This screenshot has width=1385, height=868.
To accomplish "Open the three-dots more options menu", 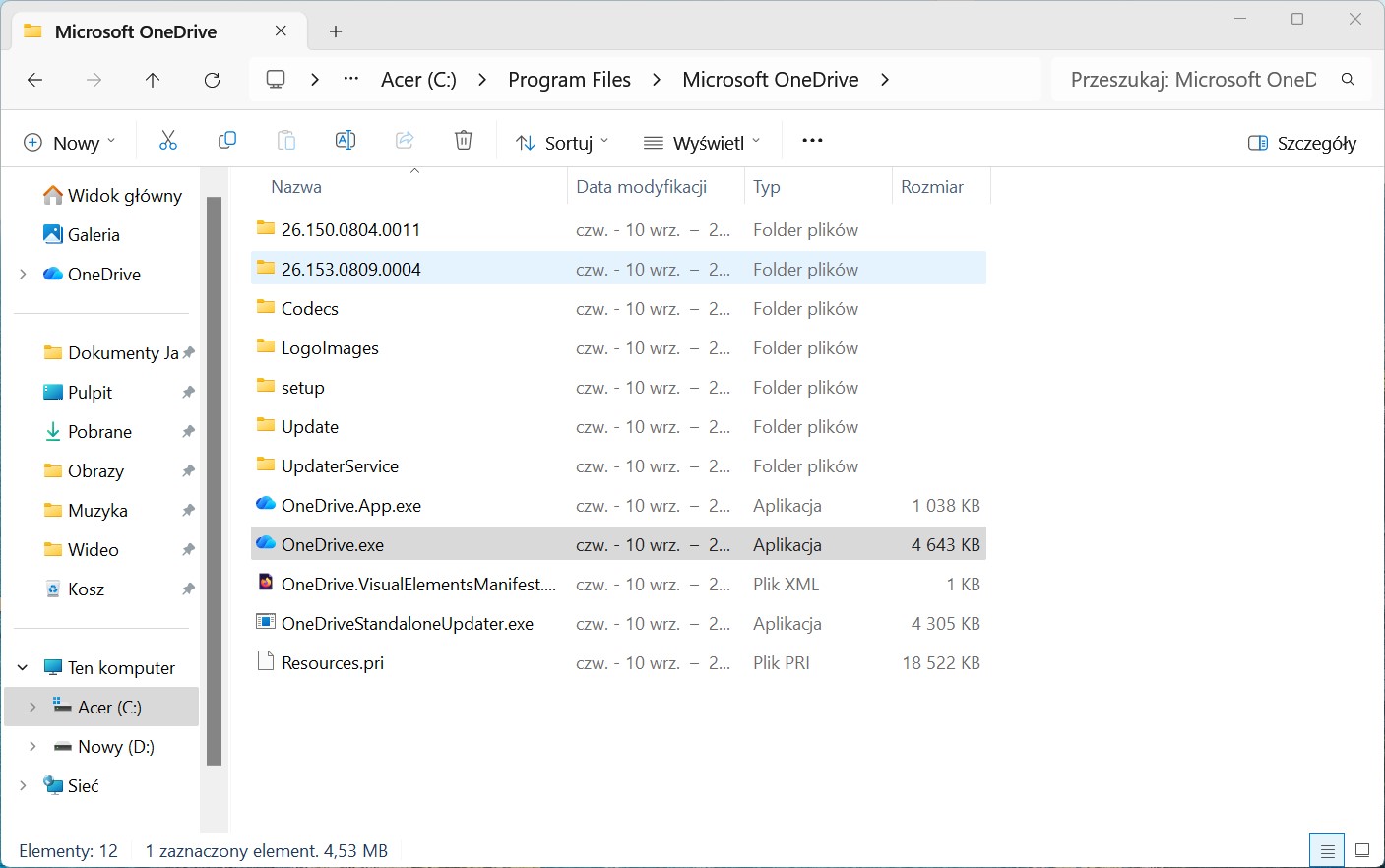I will [x=812, y=141].
